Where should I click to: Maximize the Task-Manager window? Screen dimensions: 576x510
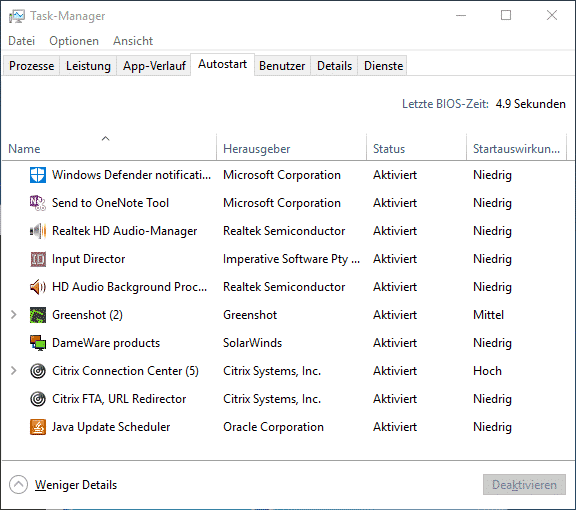point(506,15)
